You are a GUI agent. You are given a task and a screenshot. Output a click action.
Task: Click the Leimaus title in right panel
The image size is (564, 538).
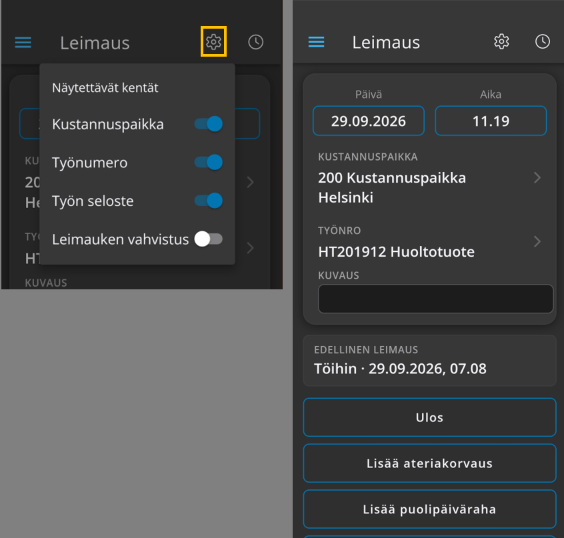pyautogui.click(x=386, y=42)
